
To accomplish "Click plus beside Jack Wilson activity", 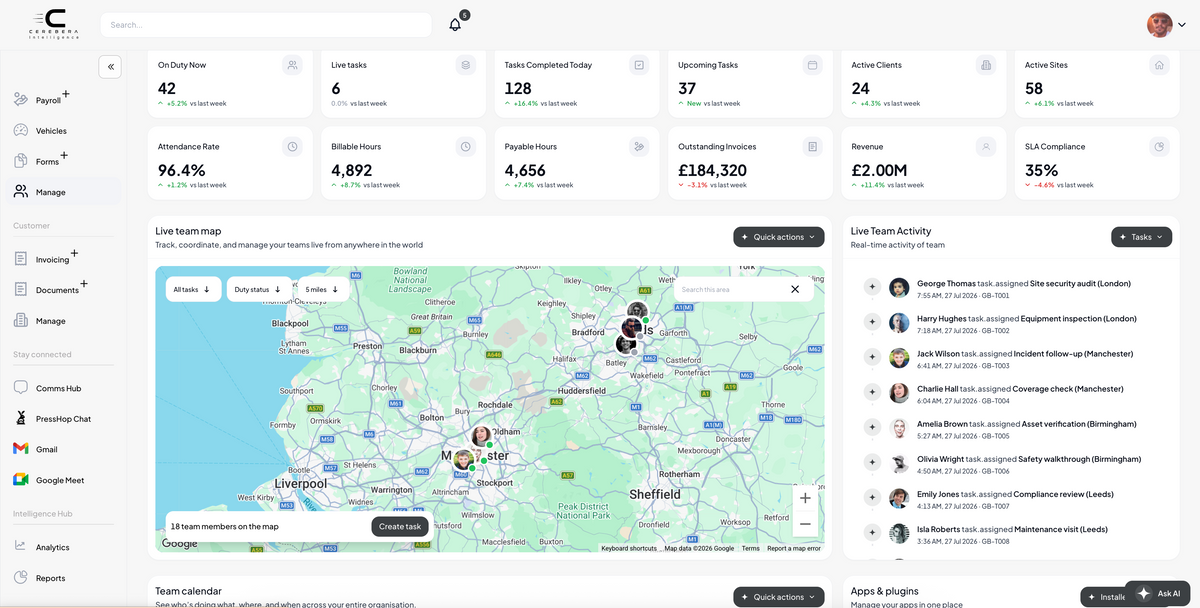I will (x=872, y=357).
